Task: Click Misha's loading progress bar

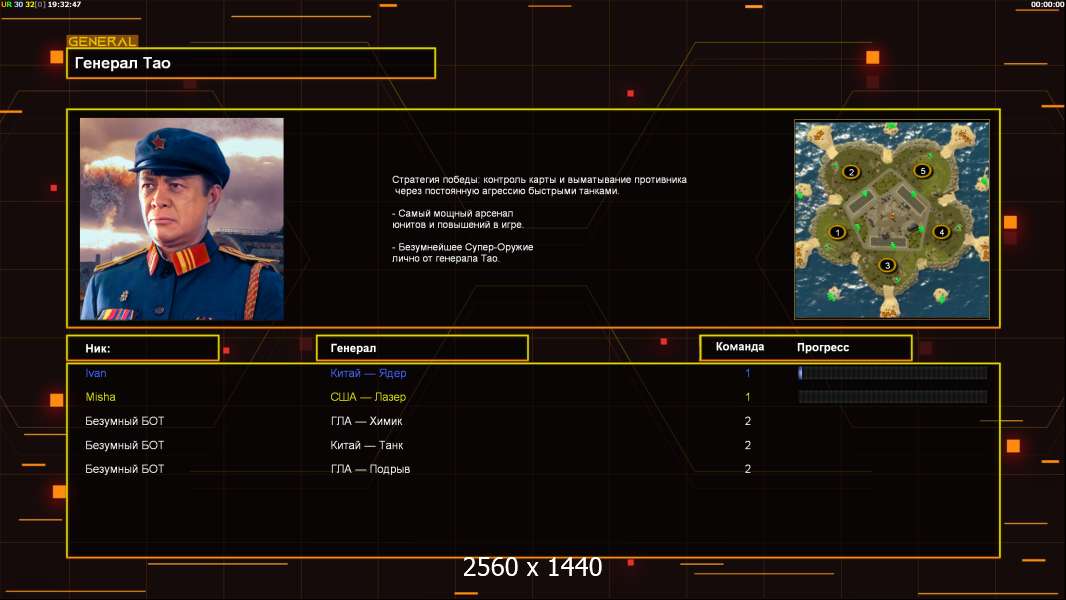Action: [x=893, y=397]
